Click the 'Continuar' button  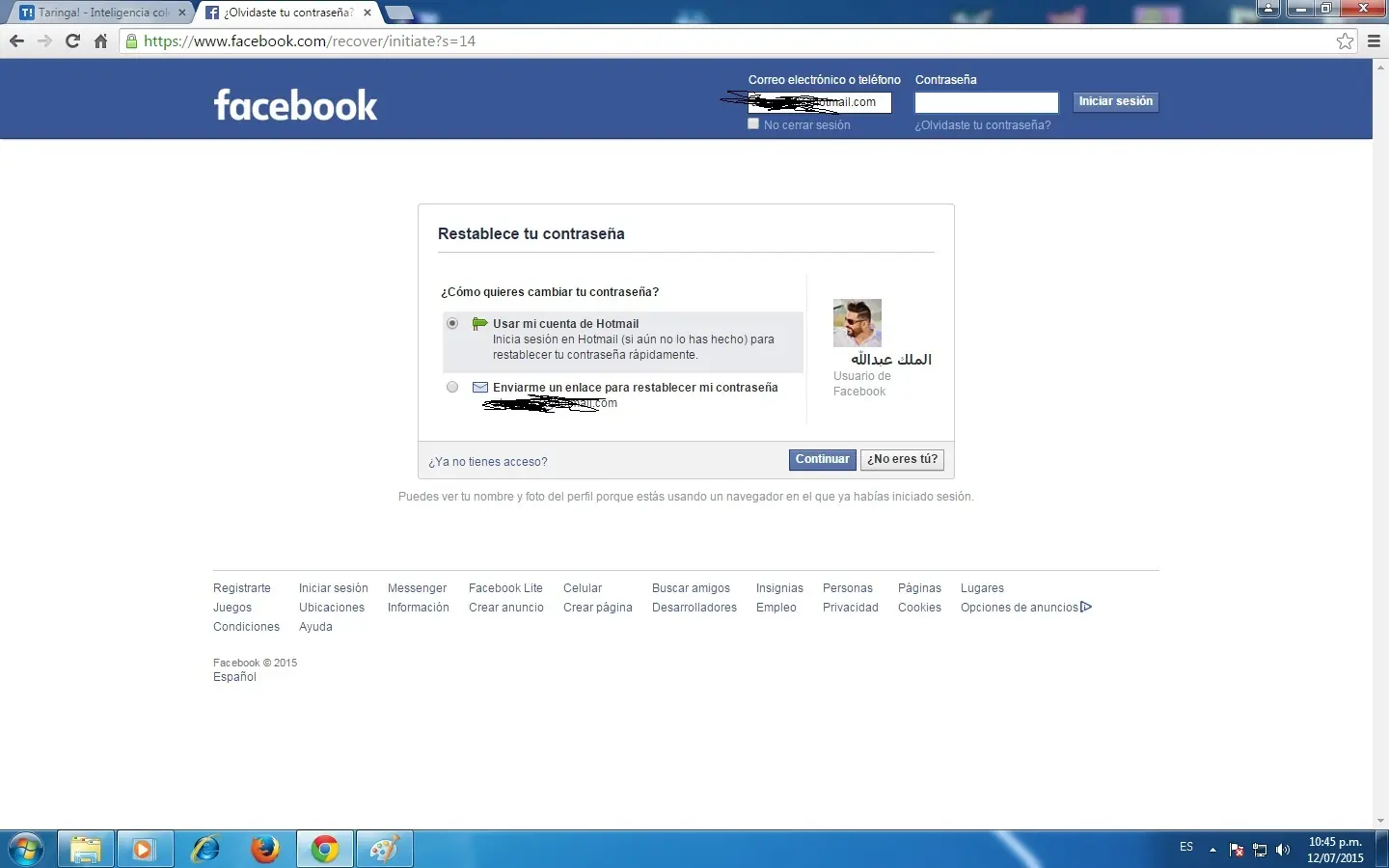(823, 460)
